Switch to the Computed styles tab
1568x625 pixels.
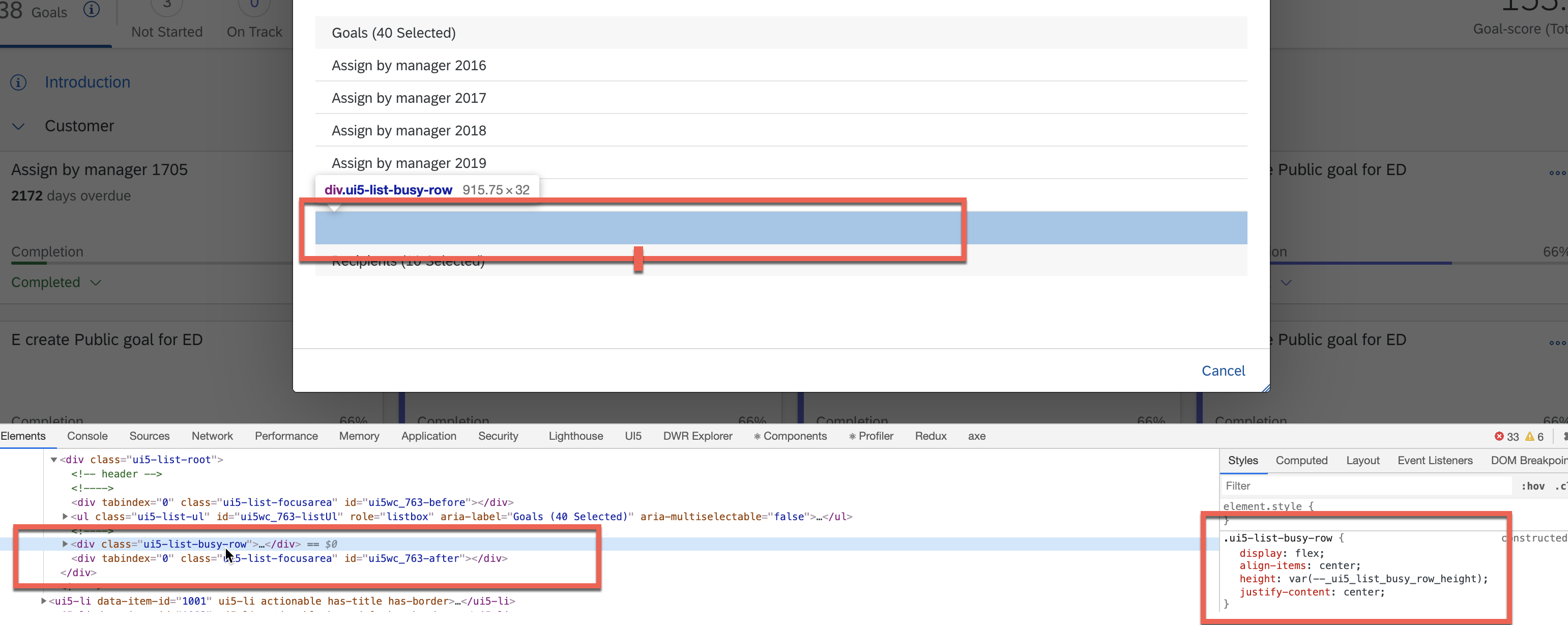pyautogui.click(x=1301, y=461)
